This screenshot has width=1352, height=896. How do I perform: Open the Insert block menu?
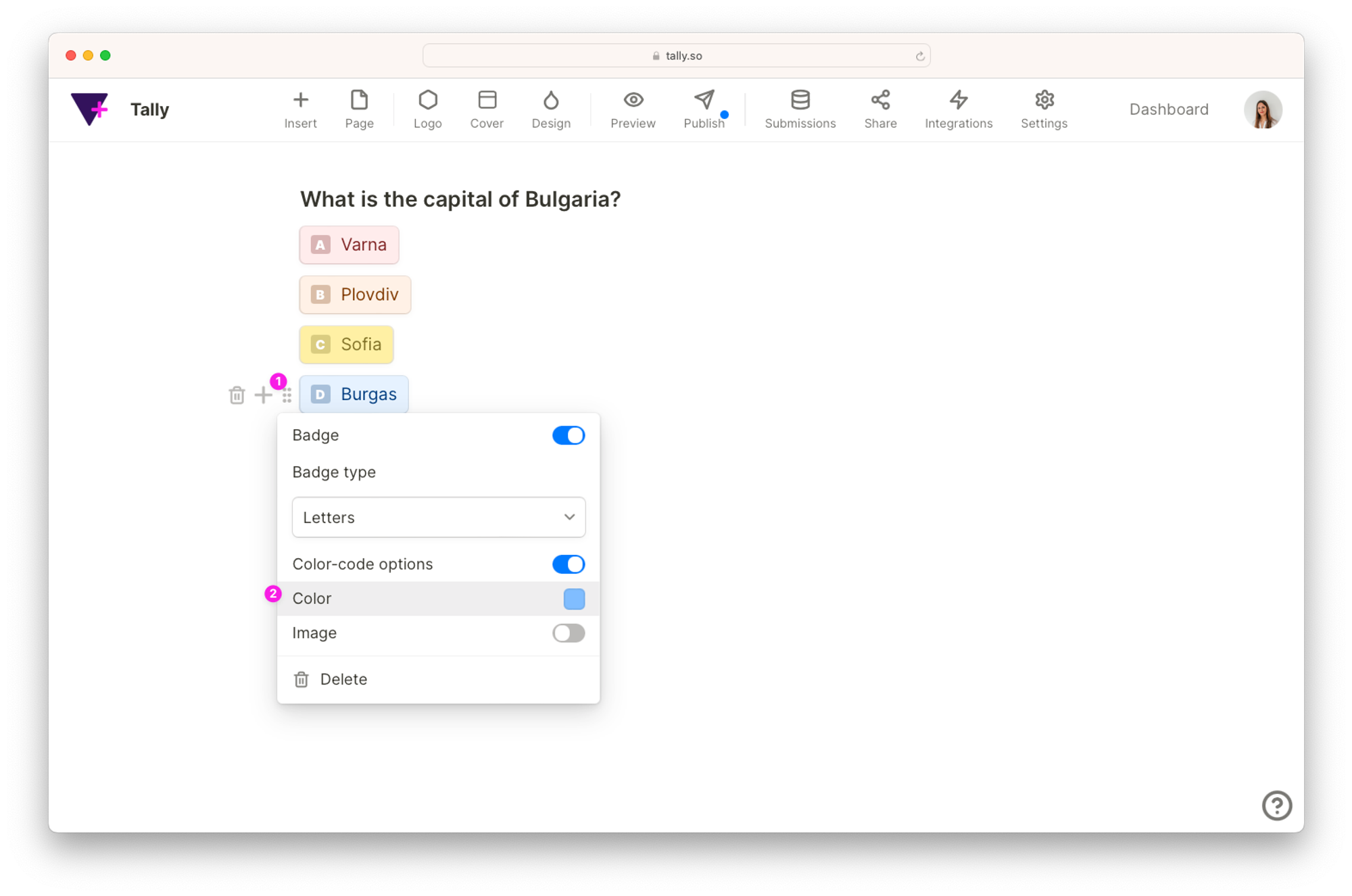point(300,109)
